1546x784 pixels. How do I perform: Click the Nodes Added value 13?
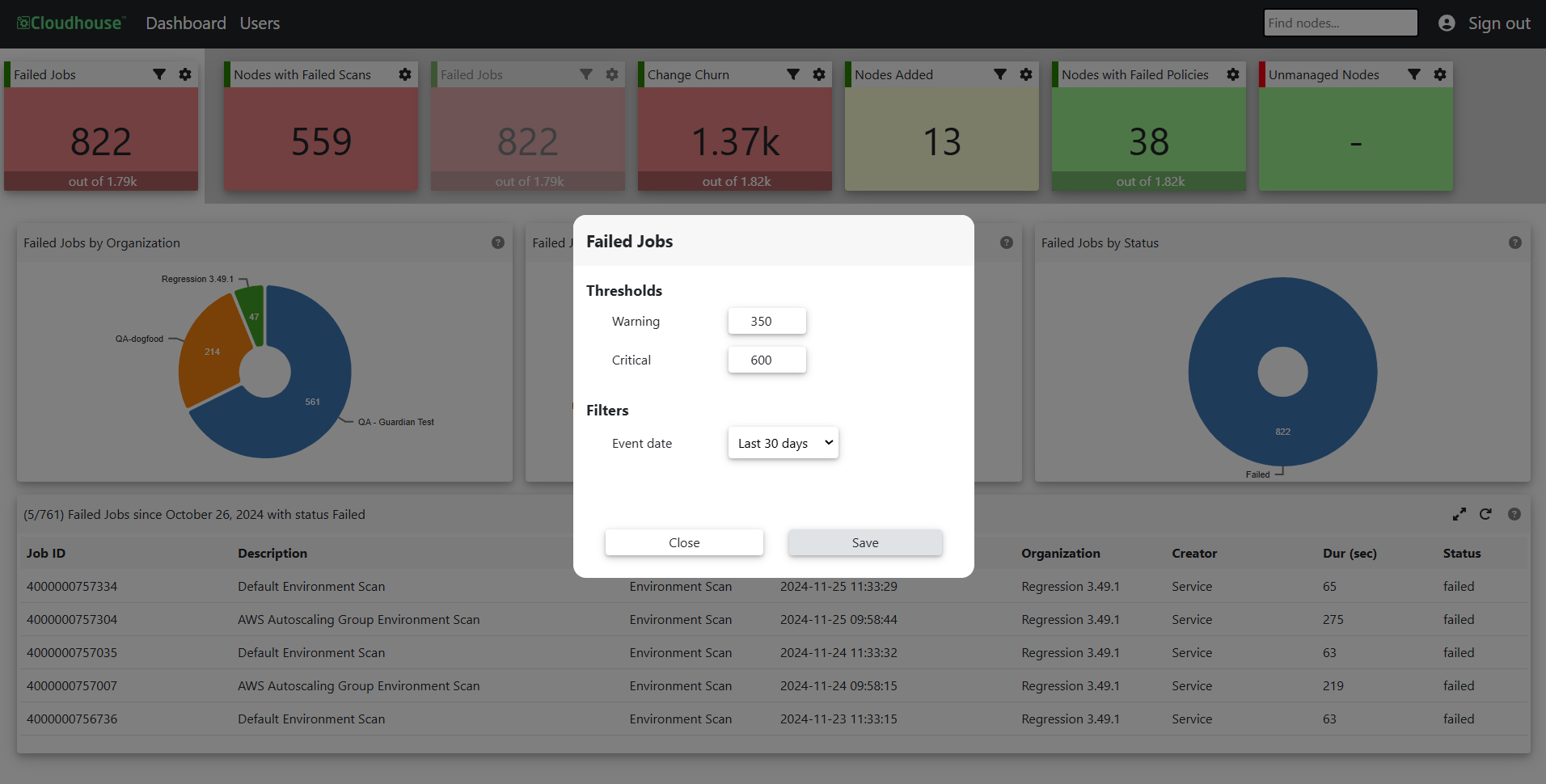(x=942, y=142)
